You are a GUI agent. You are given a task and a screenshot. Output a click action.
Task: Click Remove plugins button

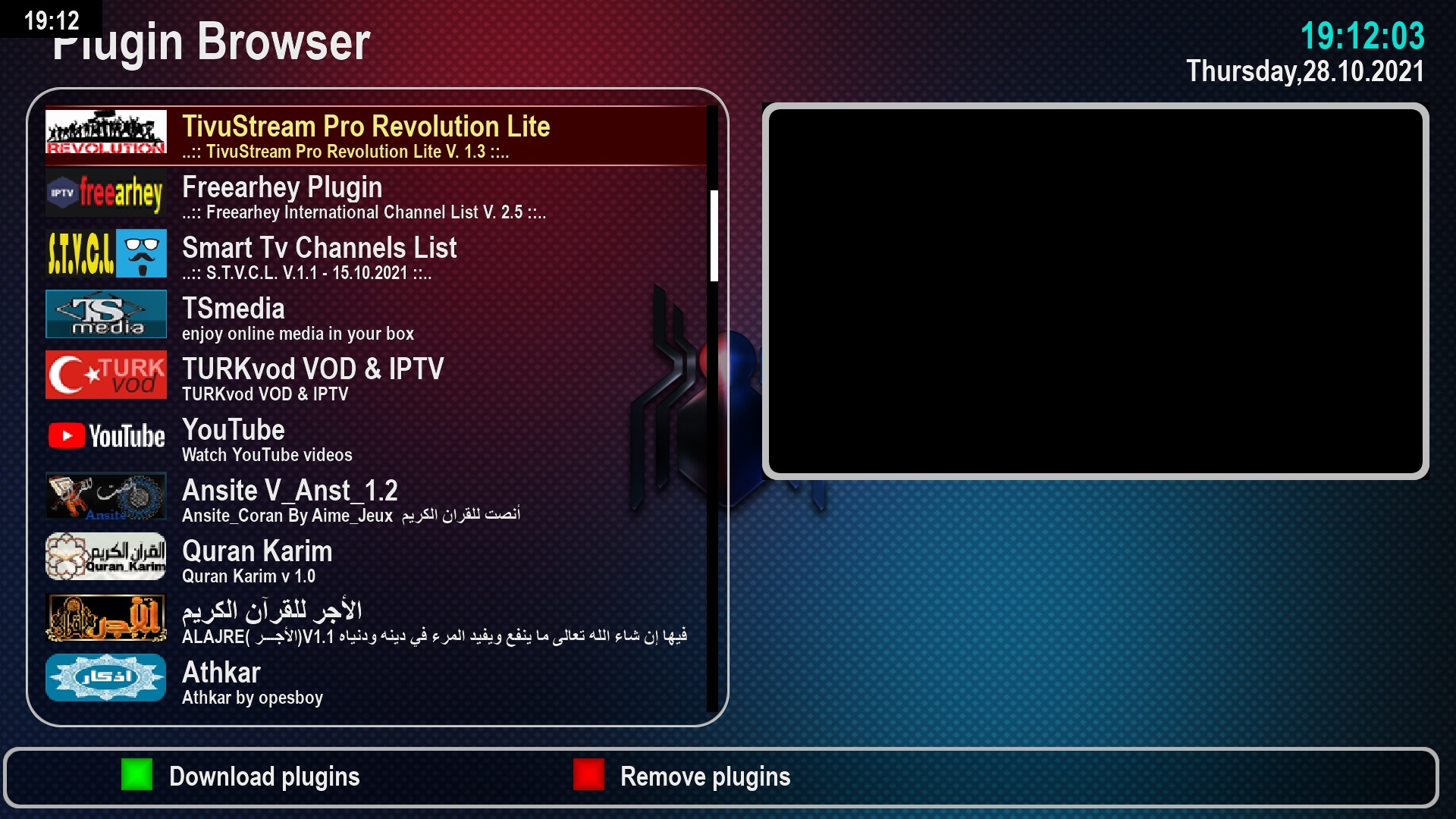[705, 775]
